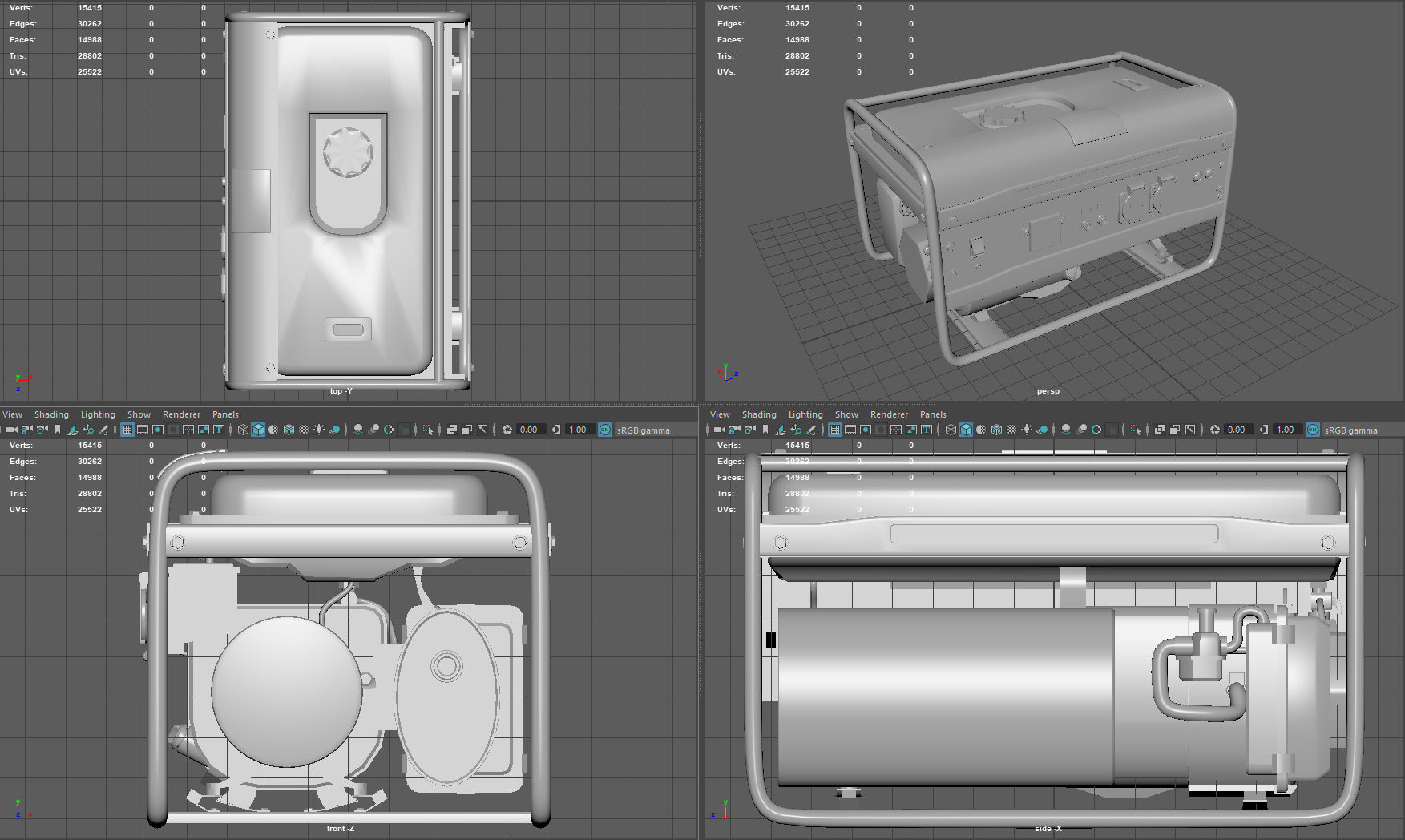
Task: Click Smooth Shade All in front -Z panel
Action: coord(258,430)
